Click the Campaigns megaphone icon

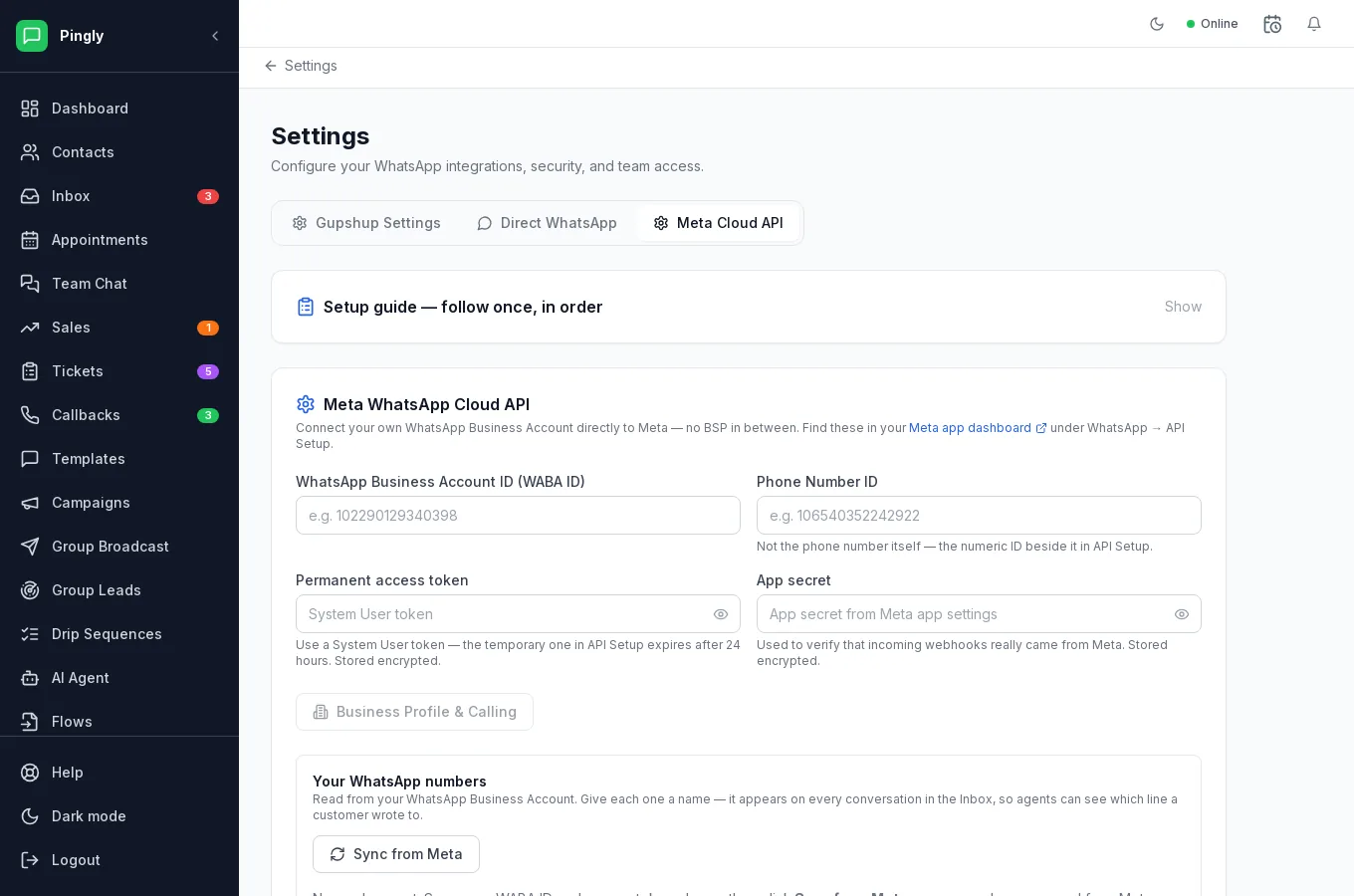coord(30,503)
